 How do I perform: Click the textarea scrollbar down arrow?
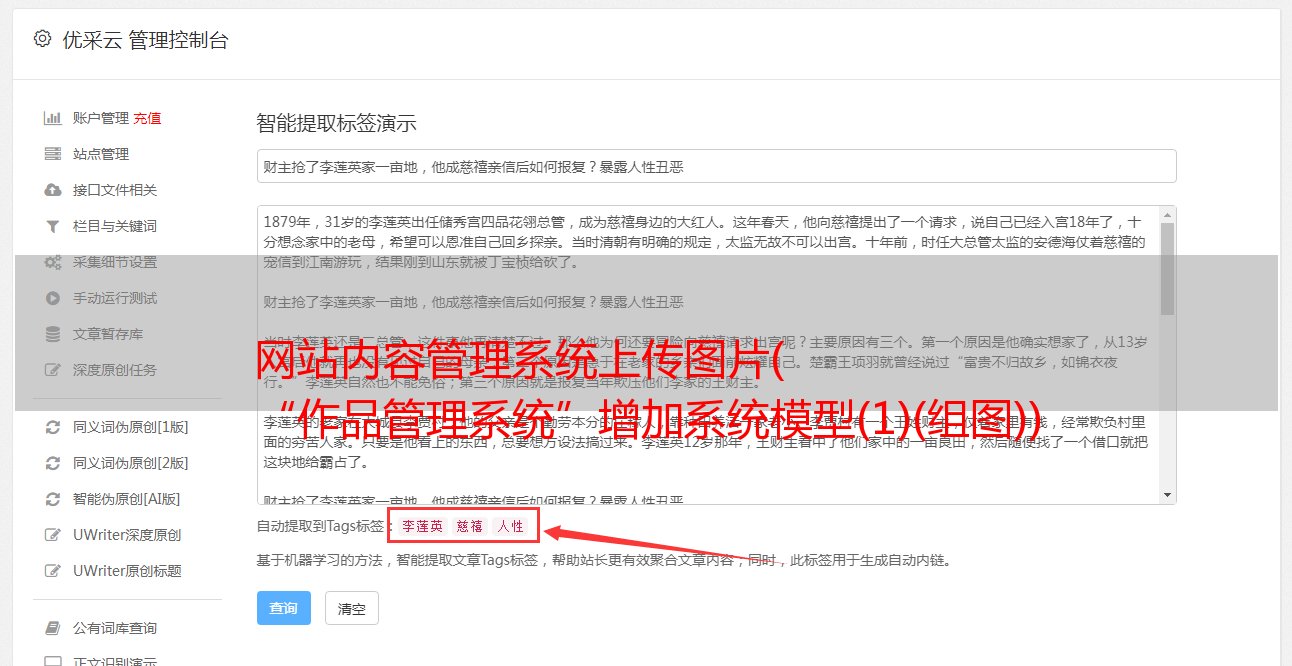click(1167, 495)
